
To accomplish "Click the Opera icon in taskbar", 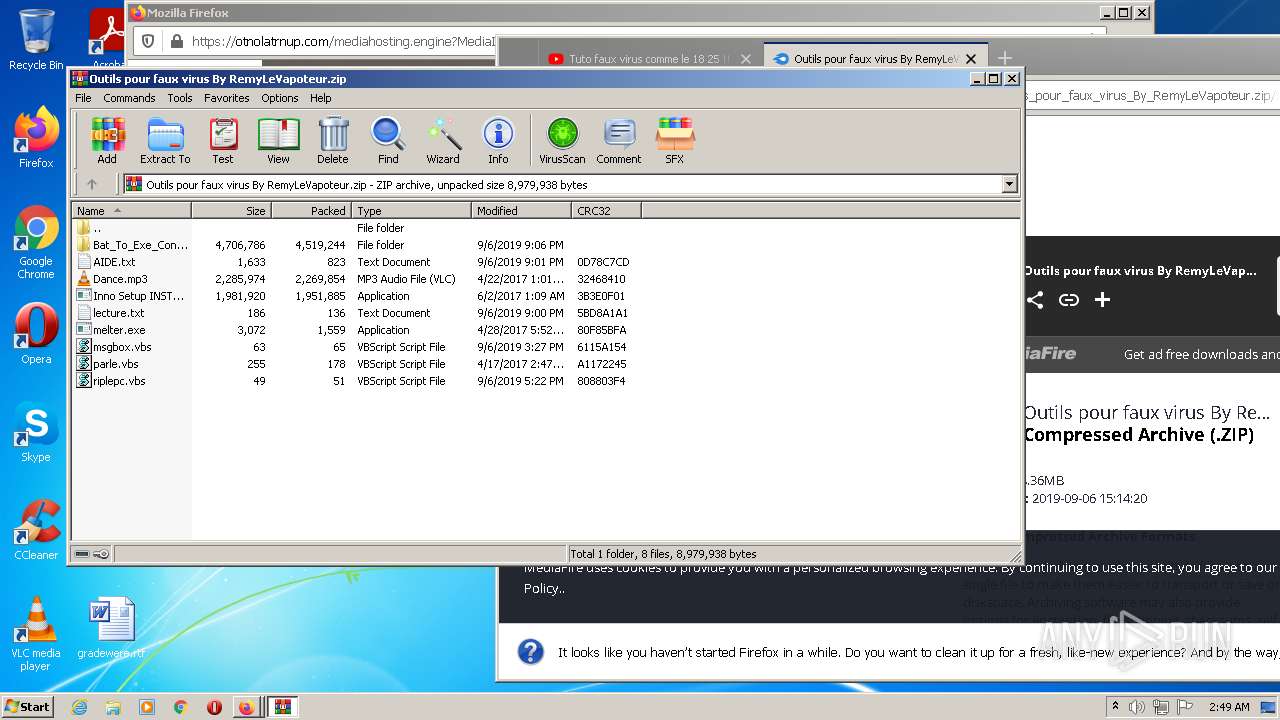I will 214,707.
